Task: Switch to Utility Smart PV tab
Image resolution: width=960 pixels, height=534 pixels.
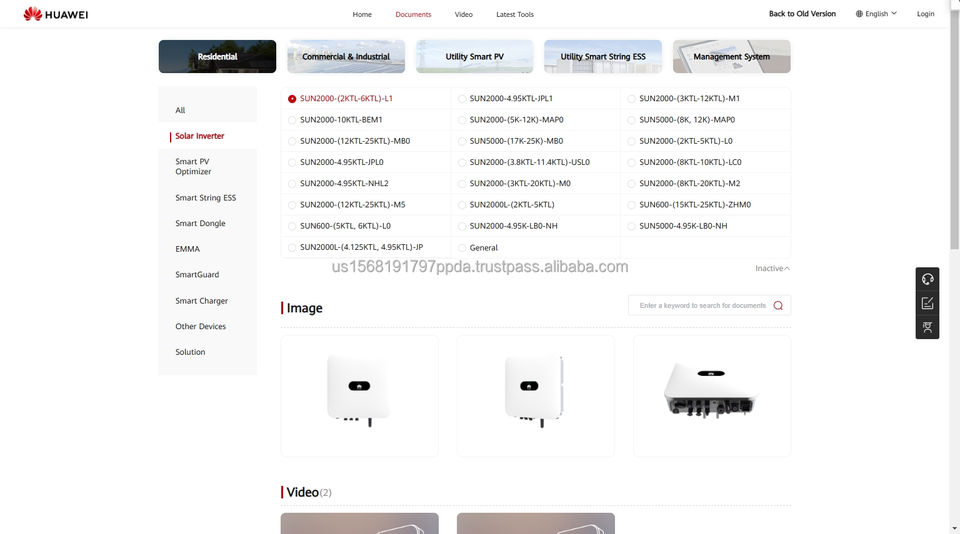Action: coord(474,56)
